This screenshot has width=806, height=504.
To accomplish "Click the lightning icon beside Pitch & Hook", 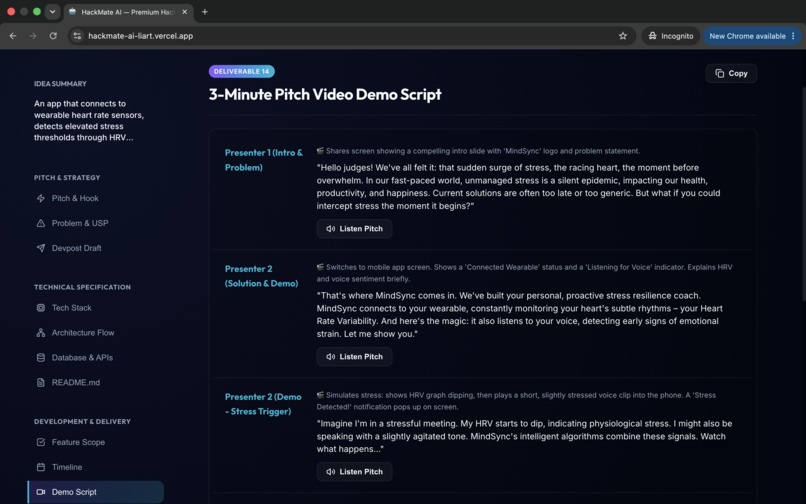I will pyautogui.click(x=41, y=198).
